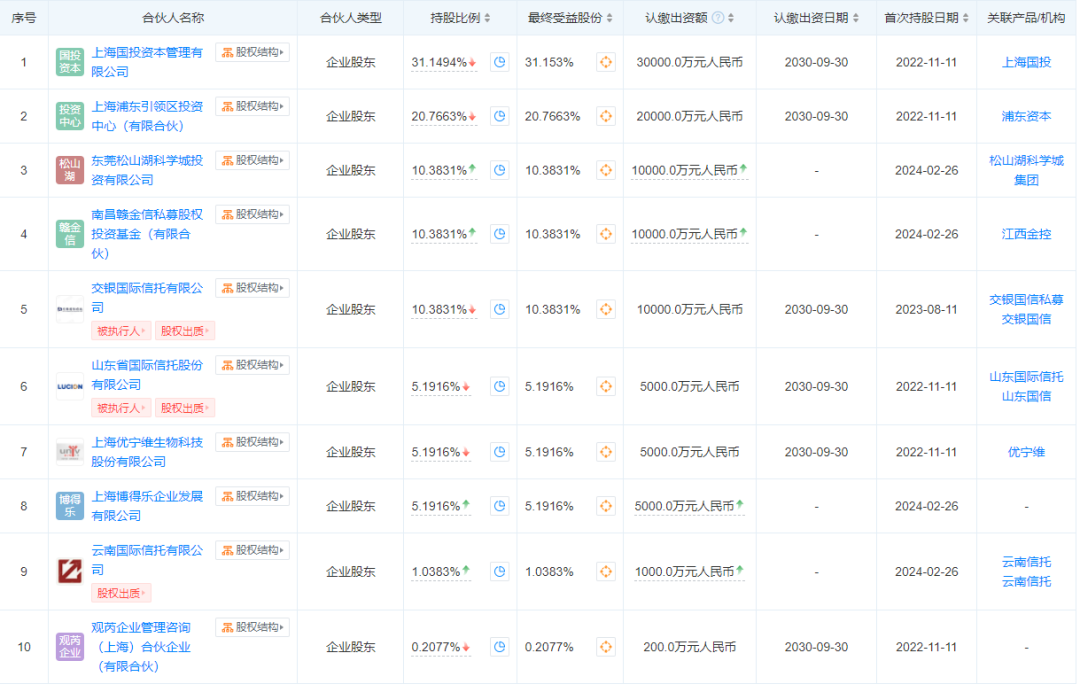Open pie chart icon for 交银国际信托 row
This screenshot has width=1080, height=692.
tap(500, 310)
